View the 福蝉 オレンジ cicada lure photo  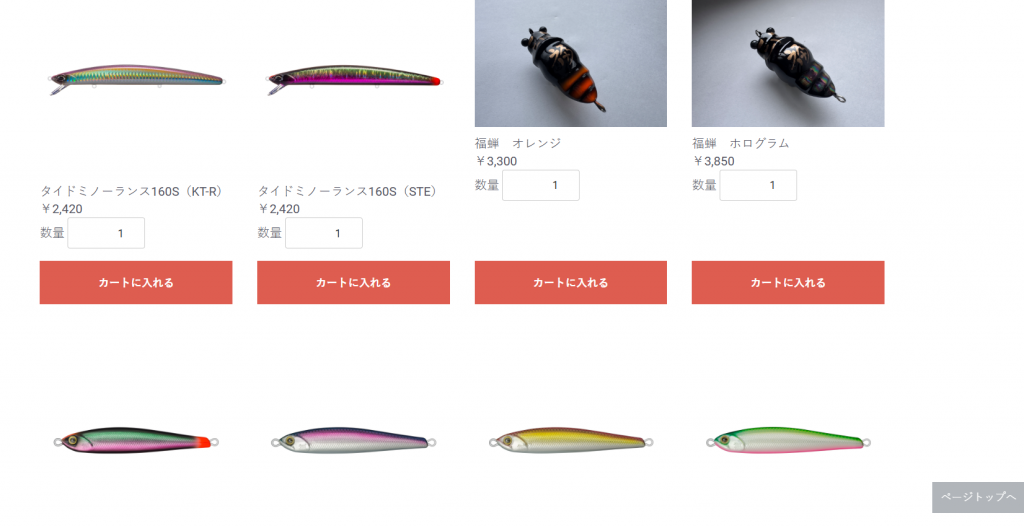571,63
